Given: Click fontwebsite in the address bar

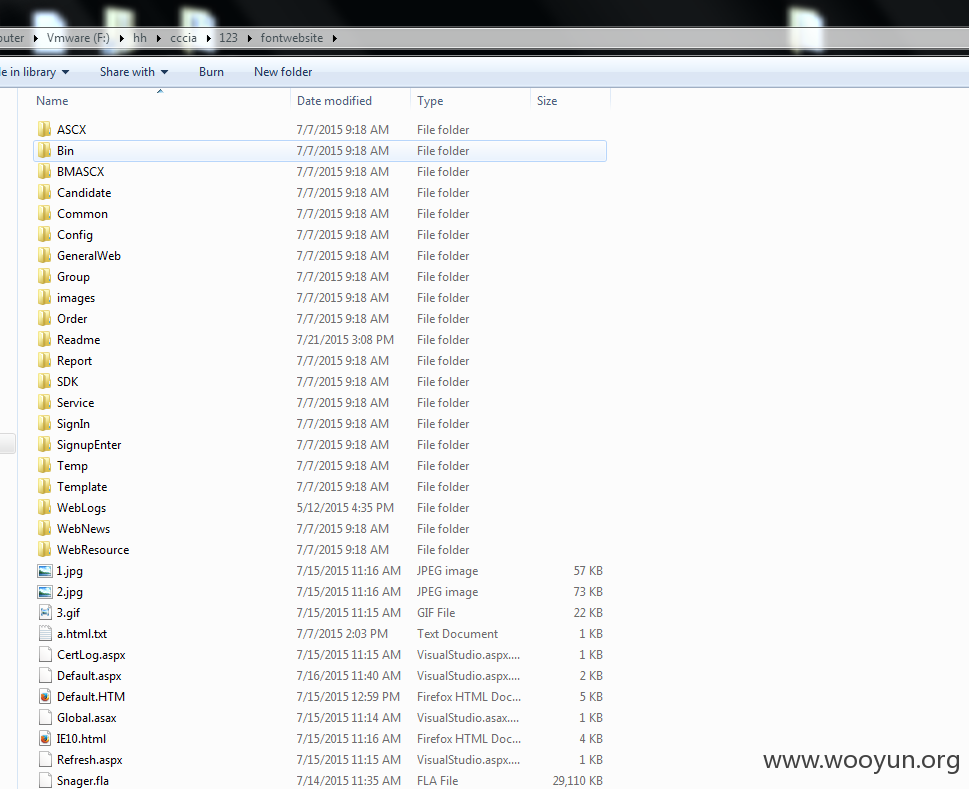Looking at the screenshot, I should click(292, 38).
